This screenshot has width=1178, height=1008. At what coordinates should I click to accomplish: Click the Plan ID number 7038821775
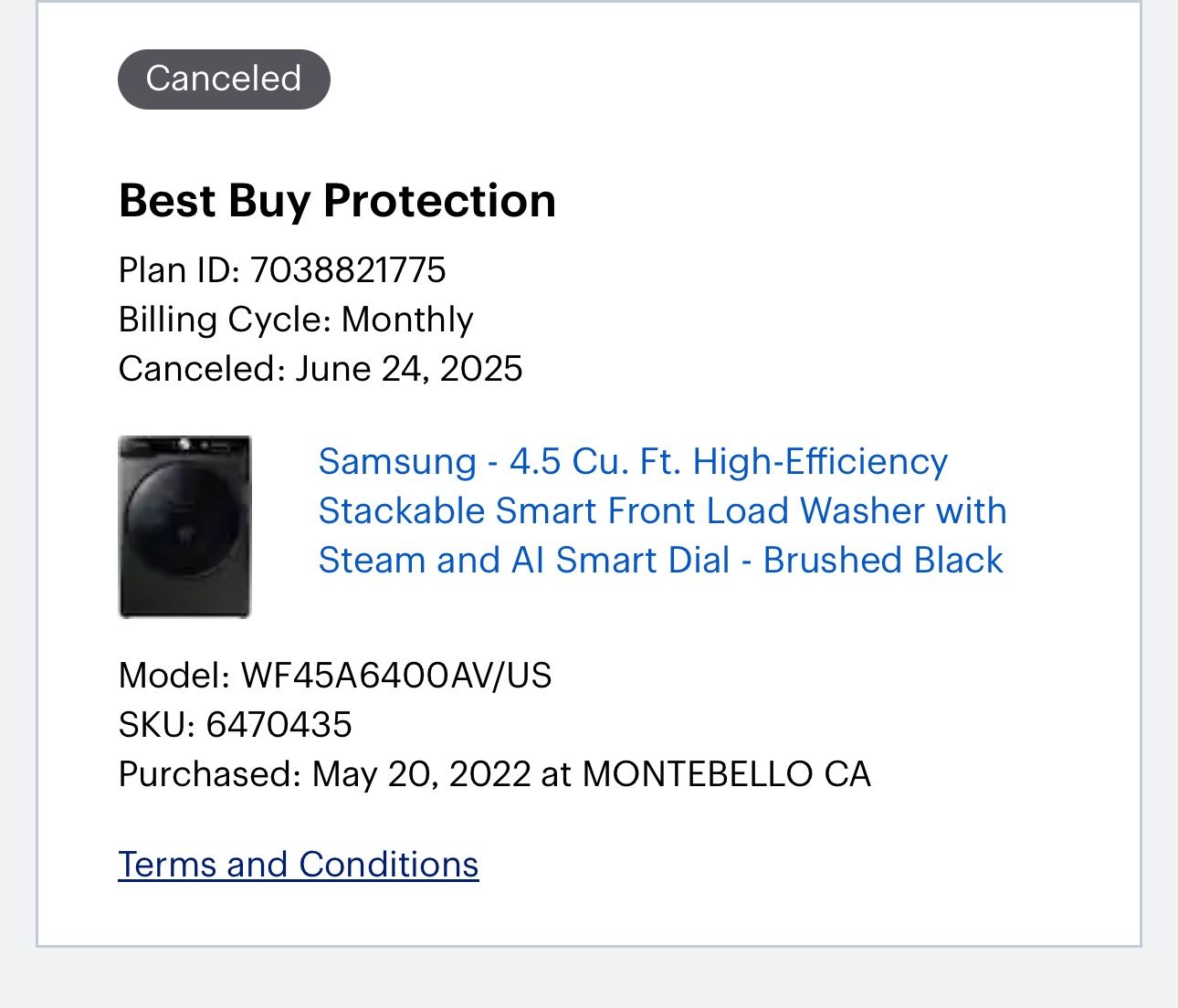pyautogui.click(x=348, y=270)
